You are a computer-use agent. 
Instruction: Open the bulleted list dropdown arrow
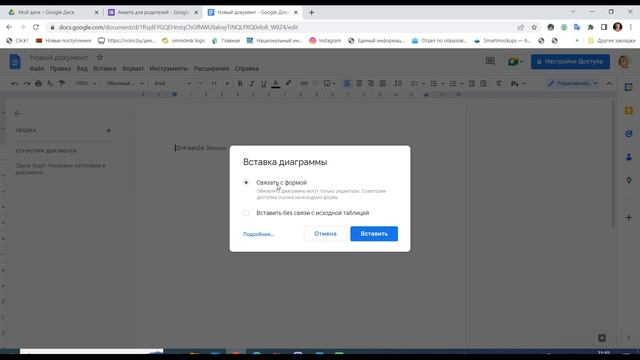[x=442, y=84]
